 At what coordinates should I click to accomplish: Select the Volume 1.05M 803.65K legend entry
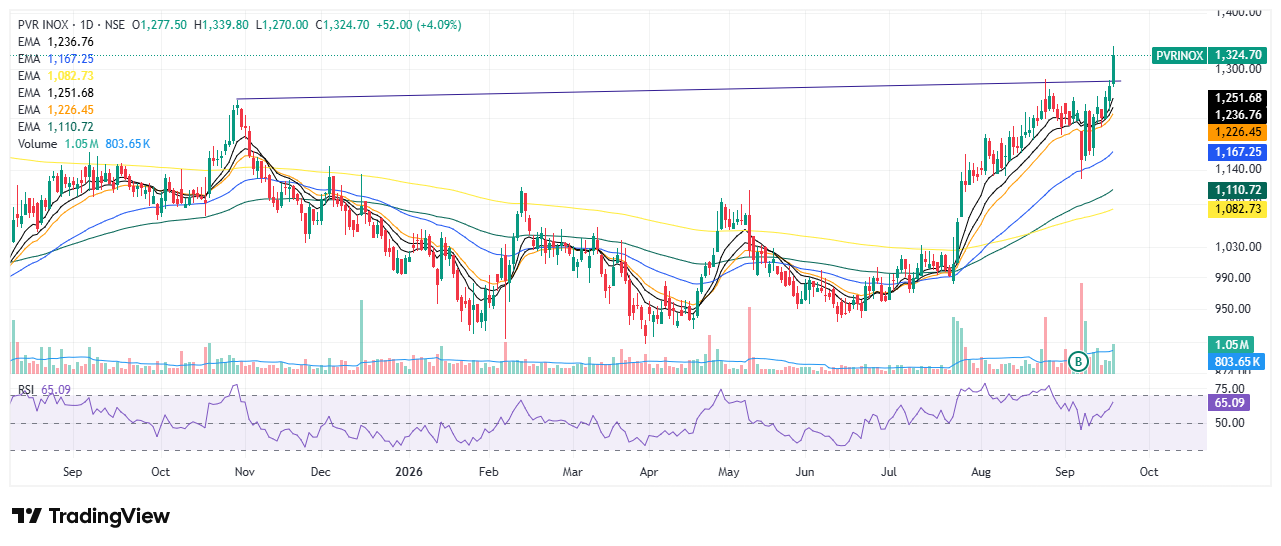point(82,144)
